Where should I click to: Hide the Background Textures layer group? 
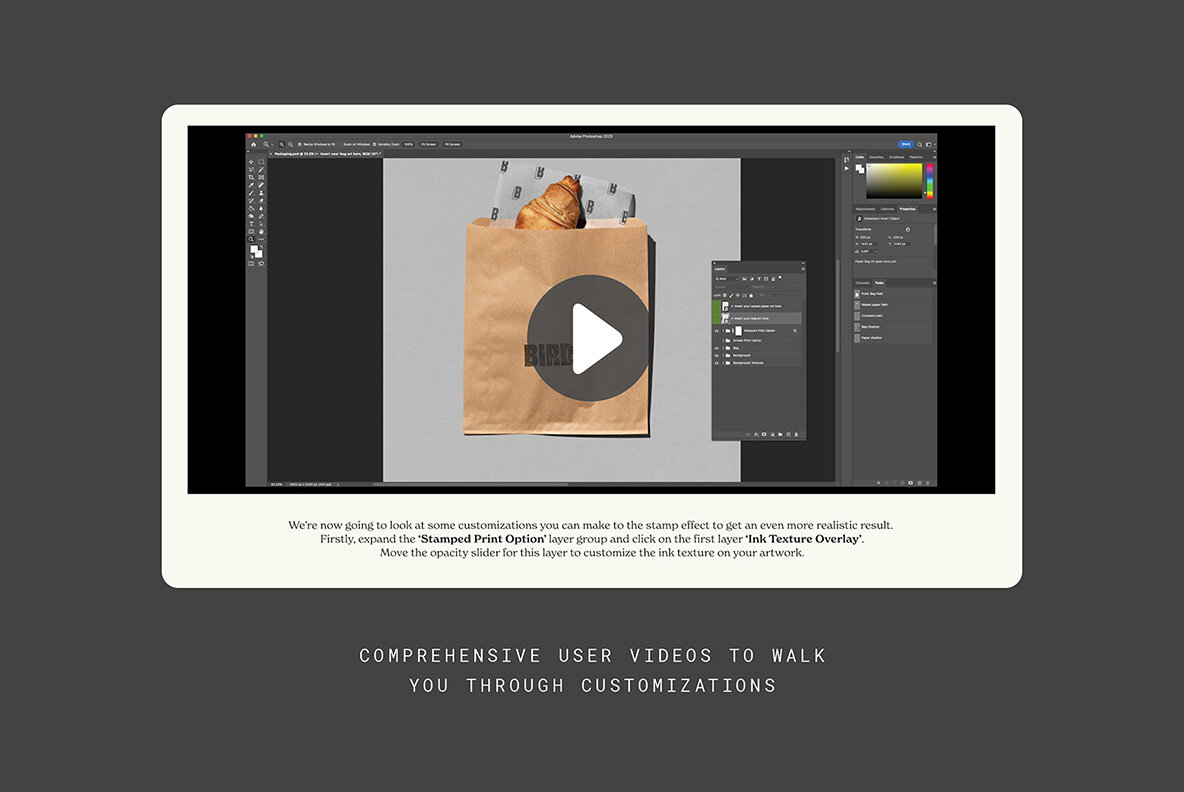(x=717, y=363)
